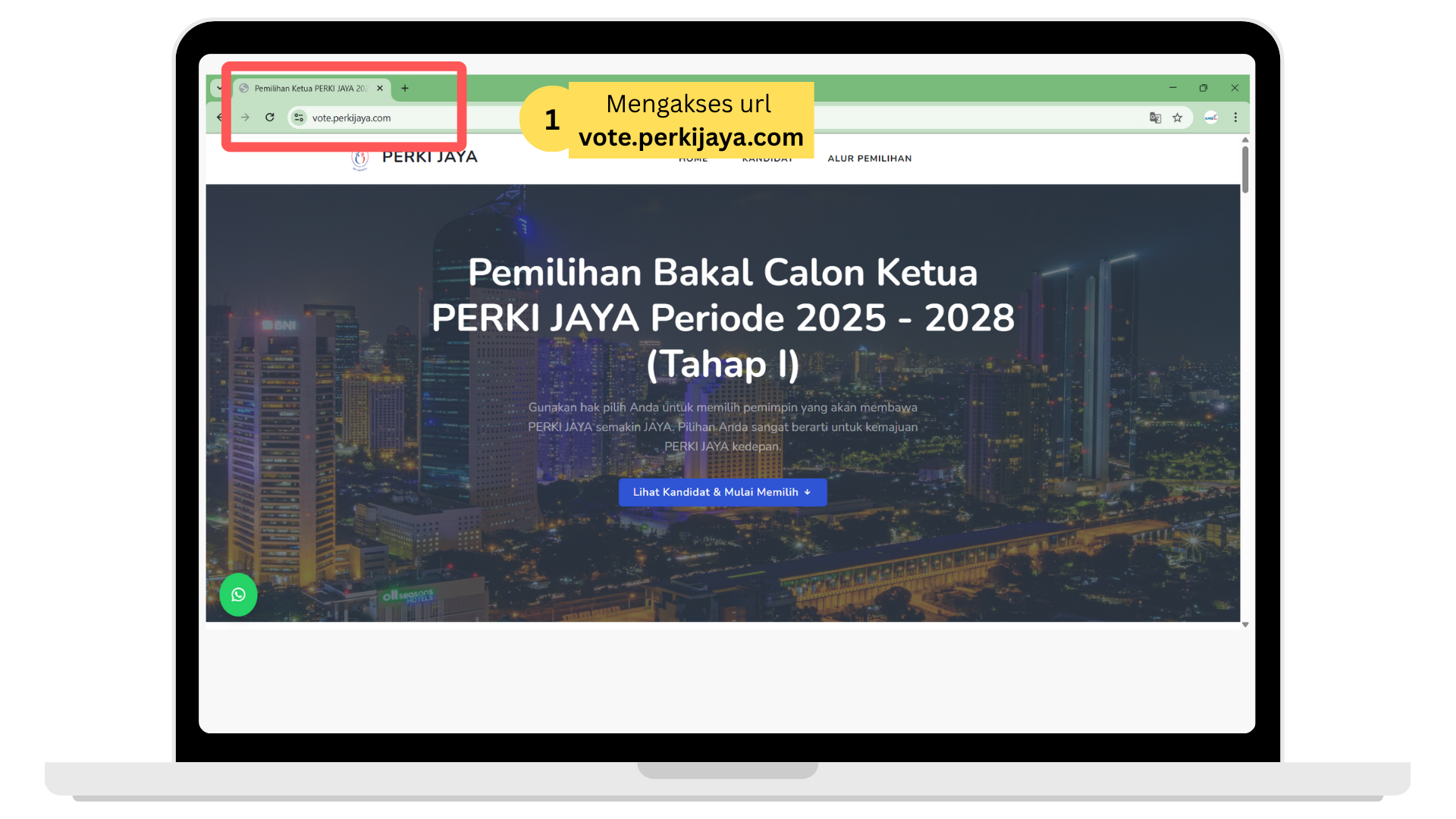1456x819 pixels.
Task: Click the PERKI JAYA logo link
Action: tap(415, 158)
